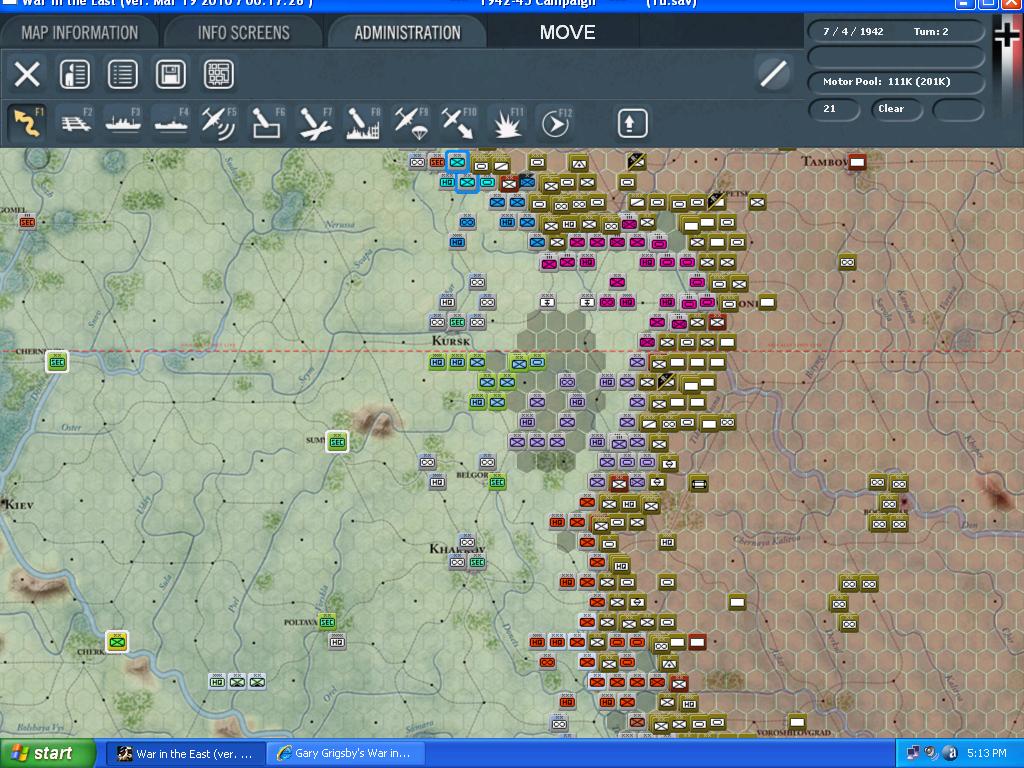Select Air Transfer mode (F10) icon
The width and height of the screenshot is (1024, 768).
point(458,123)
